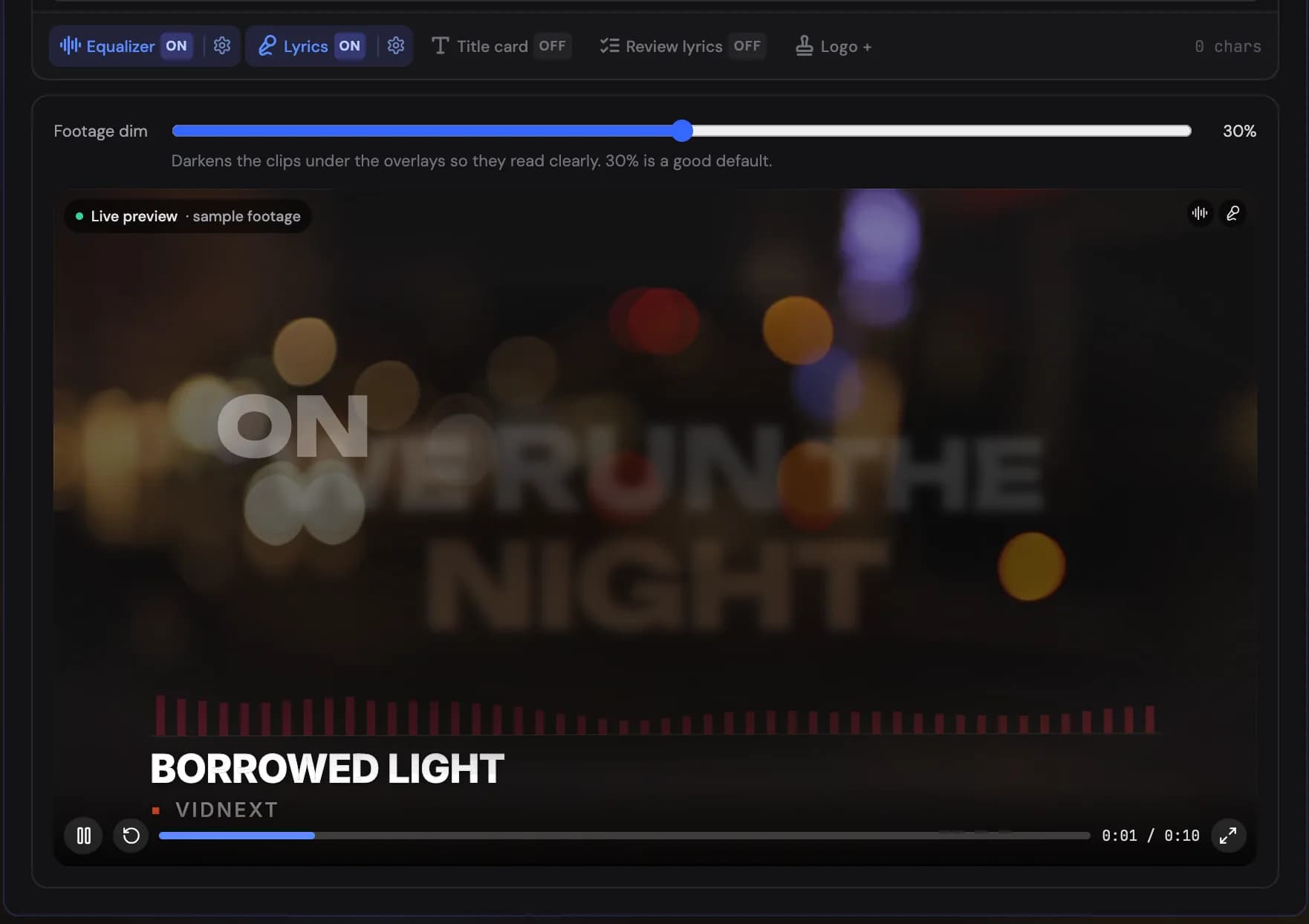The image size is (1309, 924).
Task: Click the Title card T icon
Action: coord(440,46)
